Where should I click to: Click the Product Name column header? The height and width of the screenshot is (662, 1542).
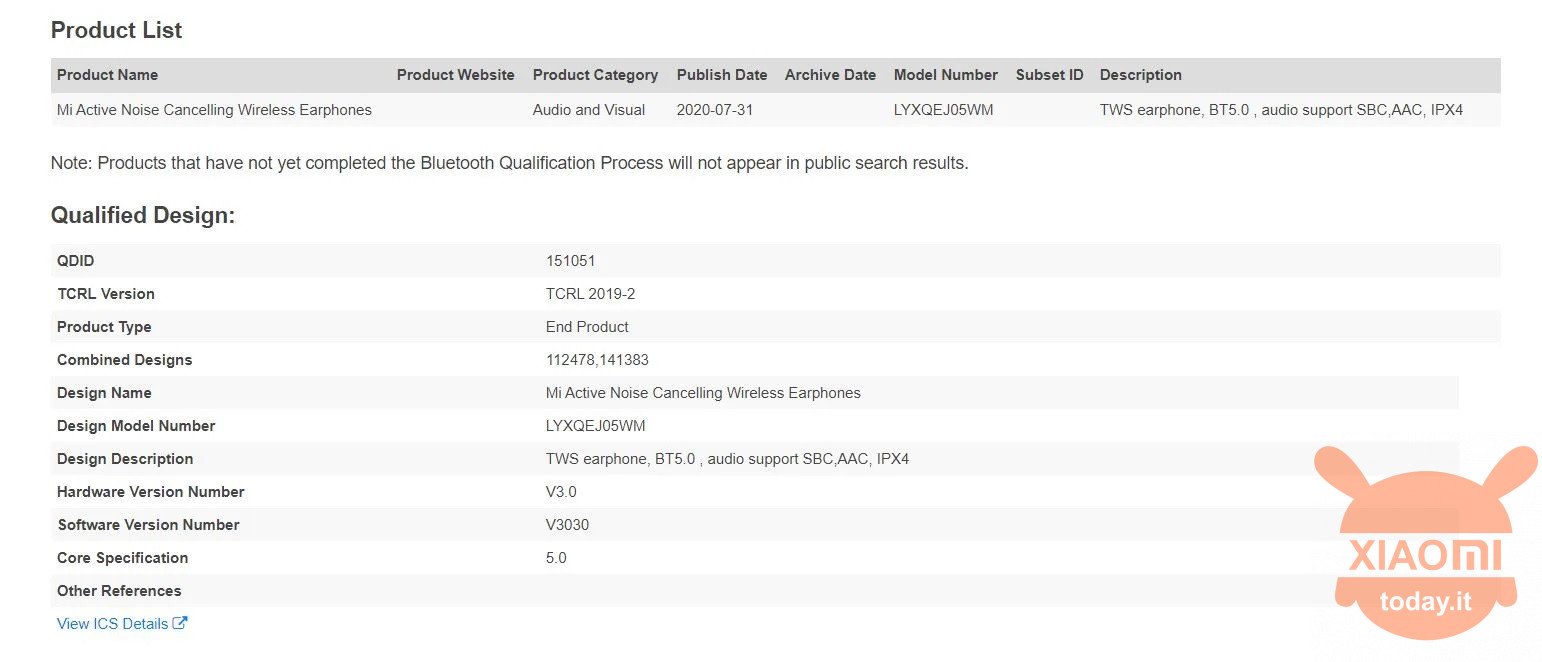pos(107,75)
